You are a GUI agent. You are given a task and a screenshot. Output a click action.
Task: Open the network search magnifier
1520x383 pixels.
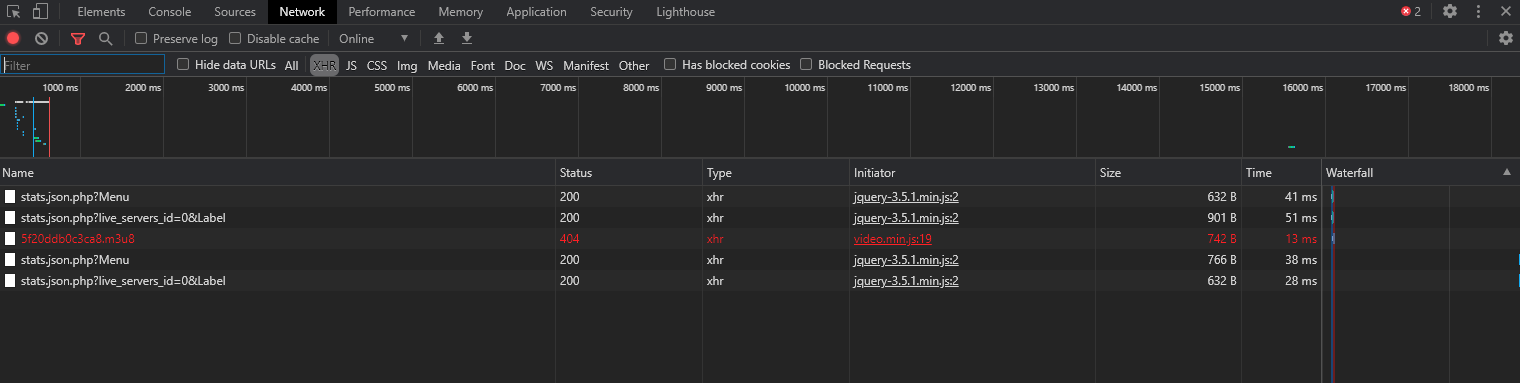pyautogui.click(x=105, y=38)
